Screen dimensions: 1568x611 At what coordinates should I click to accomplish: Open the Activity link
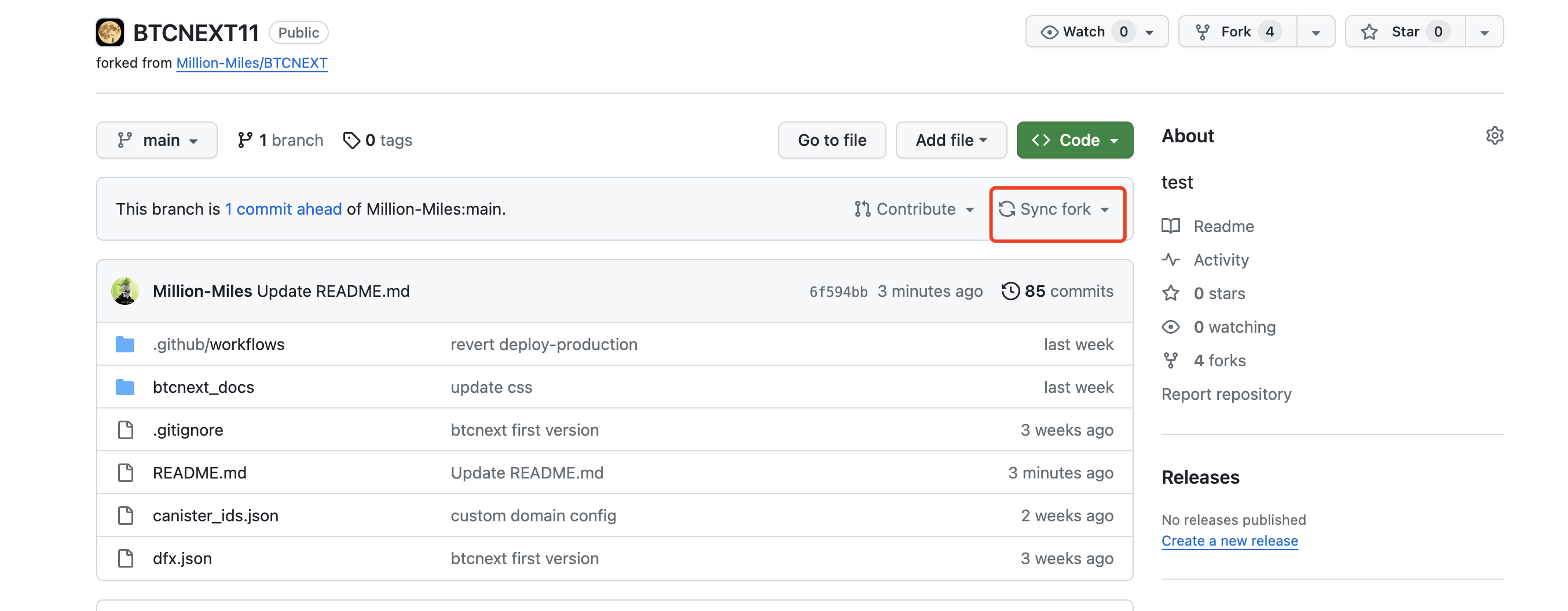(1221, 260)
